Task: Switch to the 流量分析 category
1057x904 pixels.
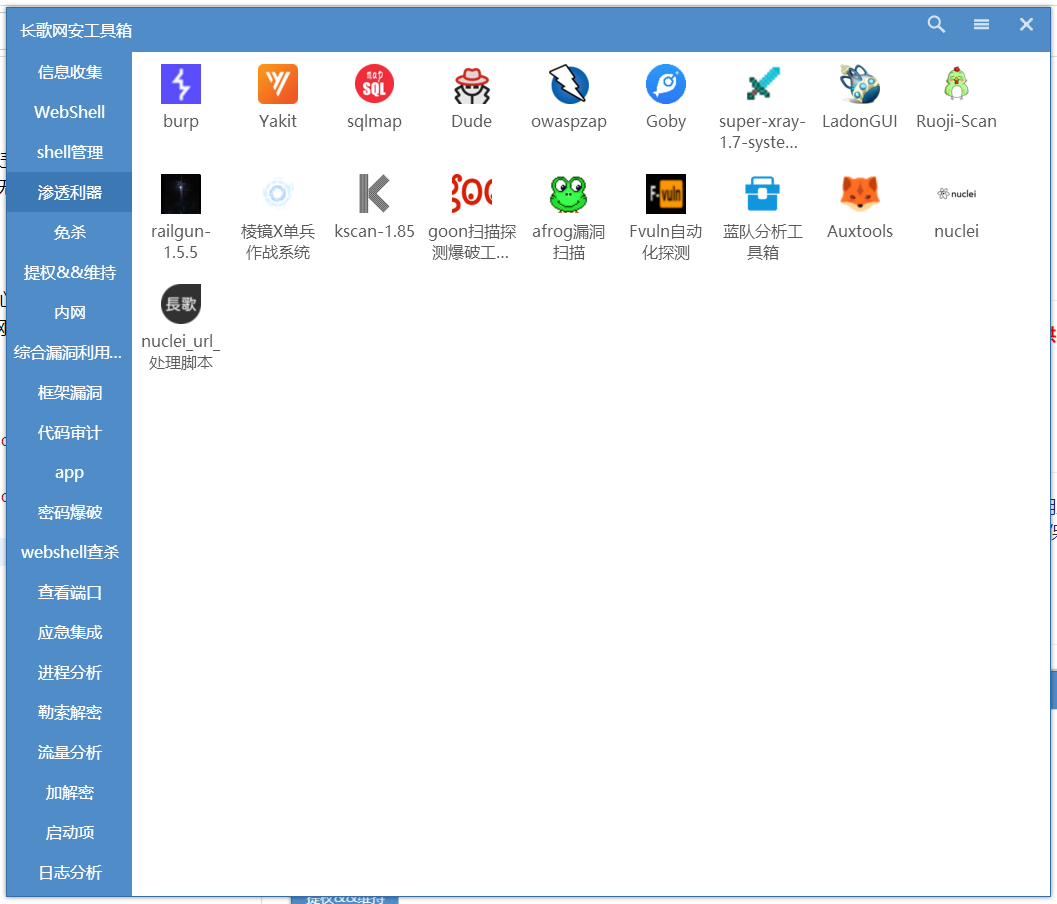Action: click(69, 752)
